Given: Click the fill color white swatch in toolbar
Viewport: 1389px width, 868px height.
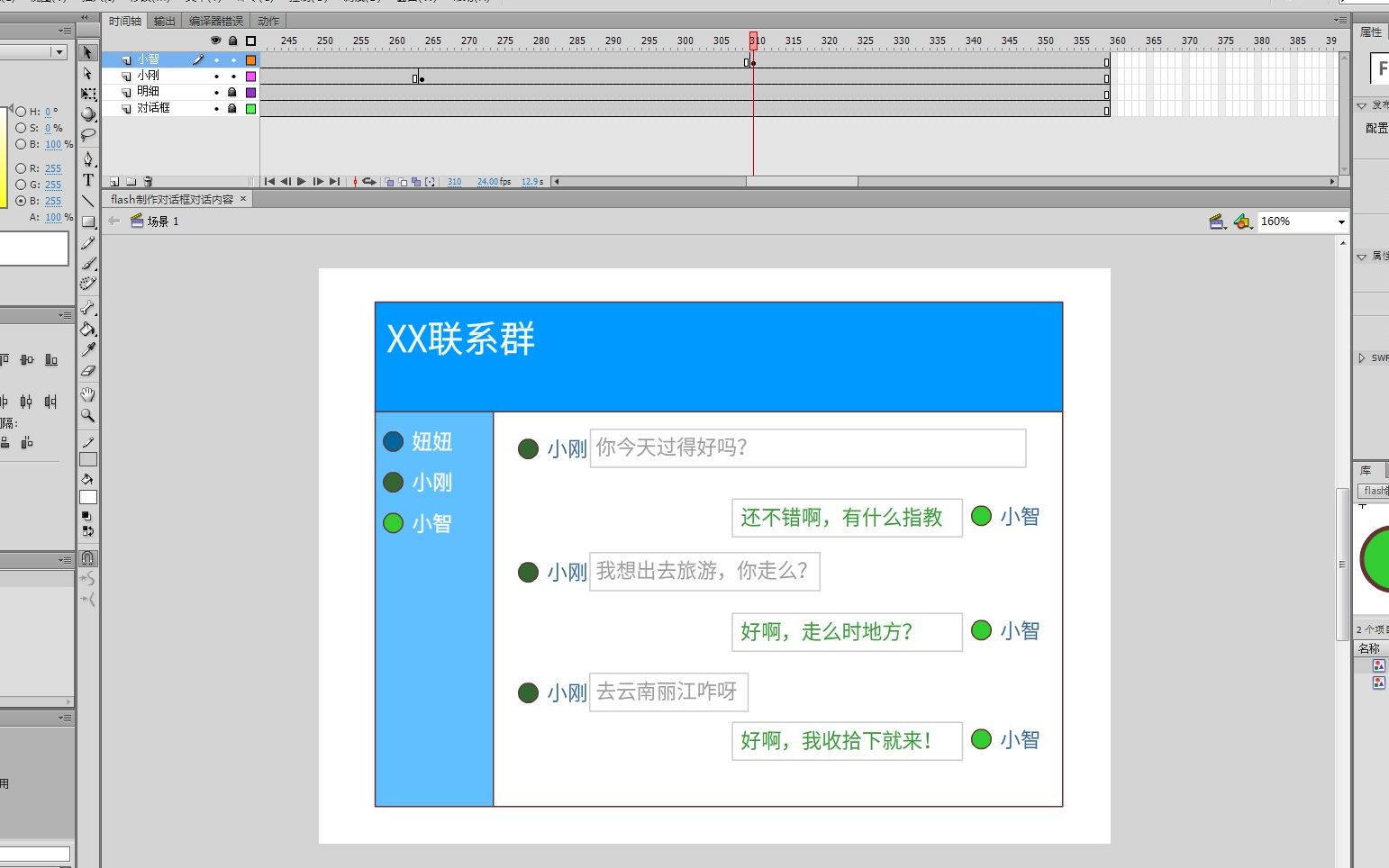Looking at the screenshot, I should click(x=87, y=497).
